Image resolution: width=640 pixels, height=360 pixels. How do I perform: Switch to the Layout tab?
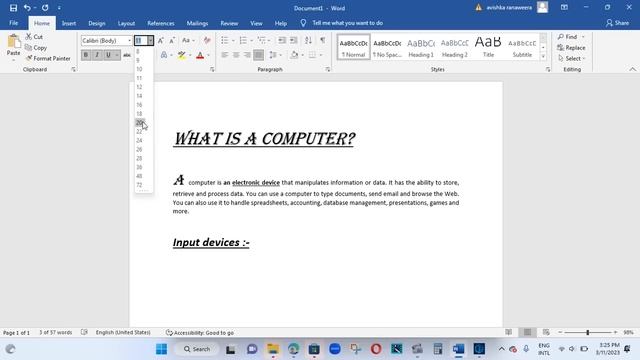[x=126, y=23]
